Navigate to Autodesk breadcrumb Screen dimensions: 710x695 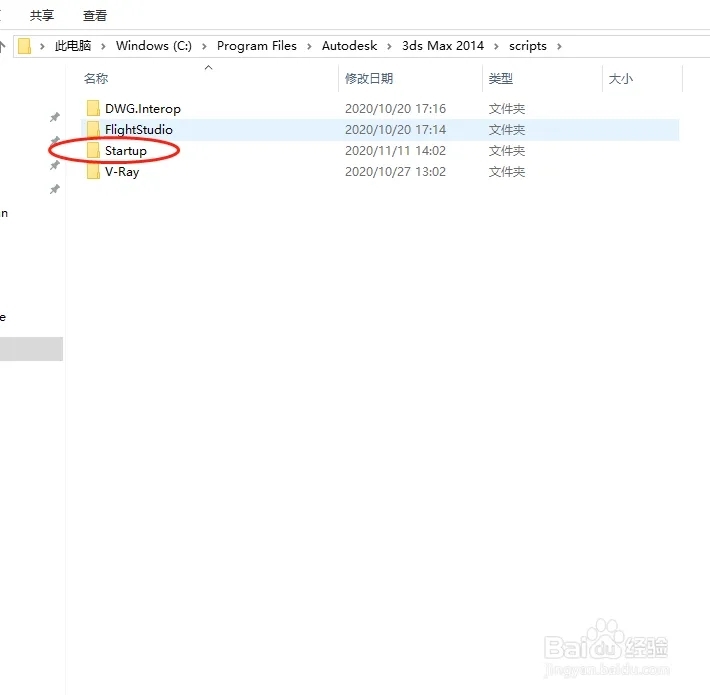tap(349, 46)
